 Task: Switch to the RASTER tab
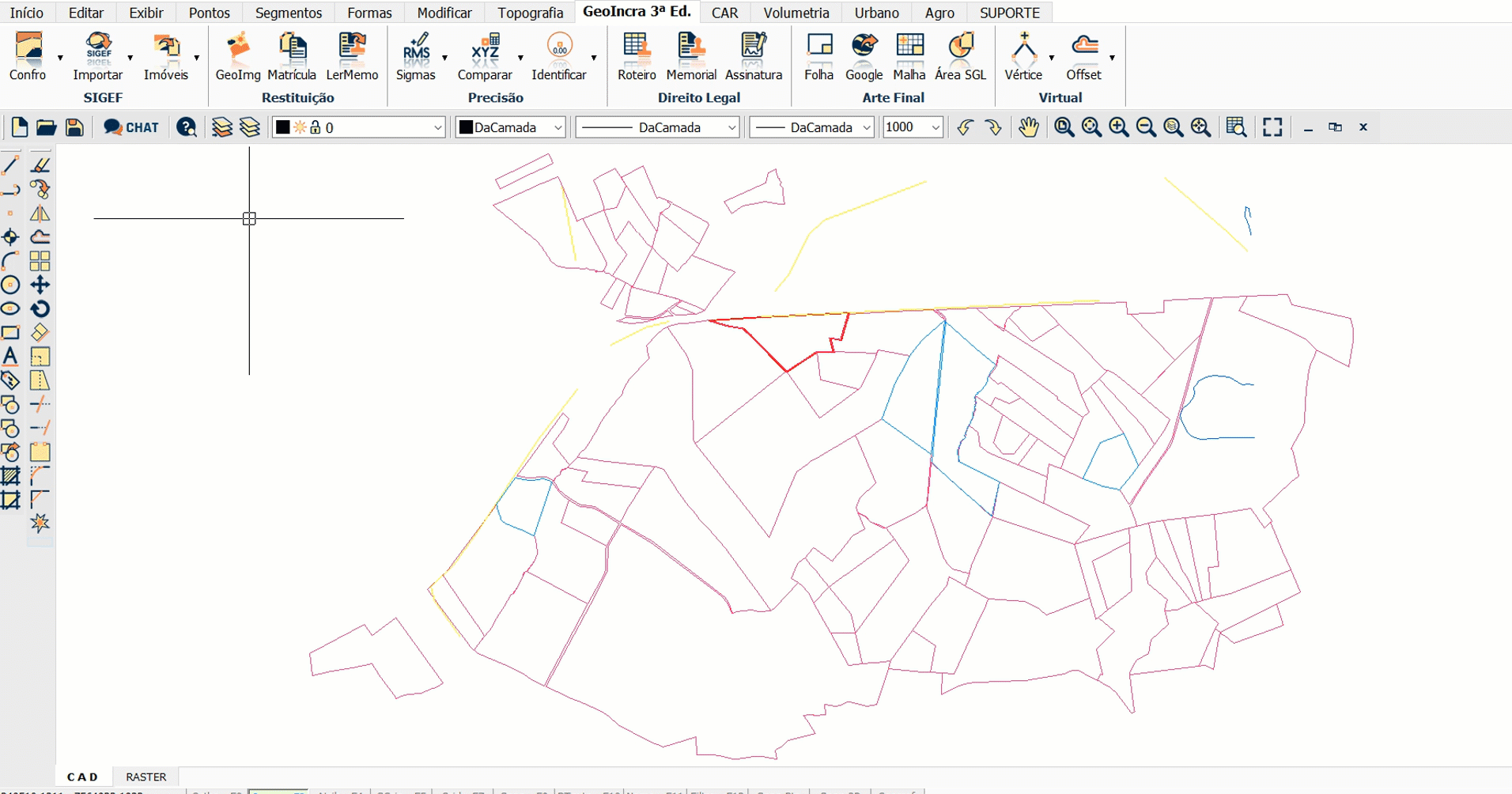[146, 777]
